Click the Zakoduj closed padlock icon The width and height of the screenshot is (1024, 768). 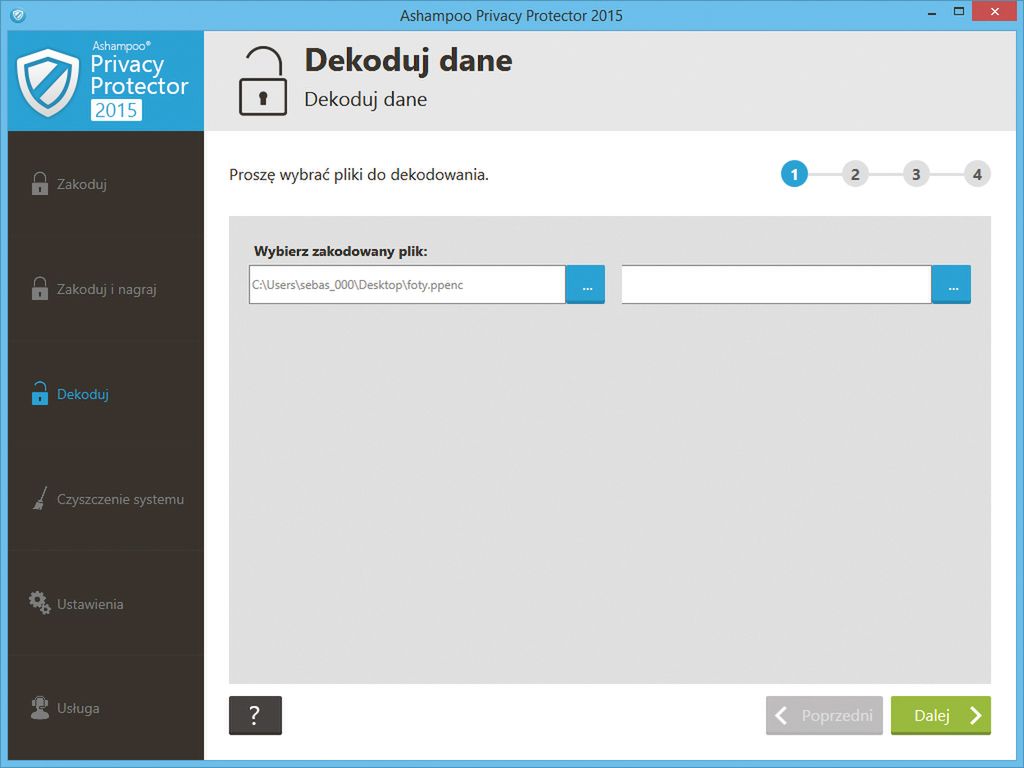(x=40, y=184)
